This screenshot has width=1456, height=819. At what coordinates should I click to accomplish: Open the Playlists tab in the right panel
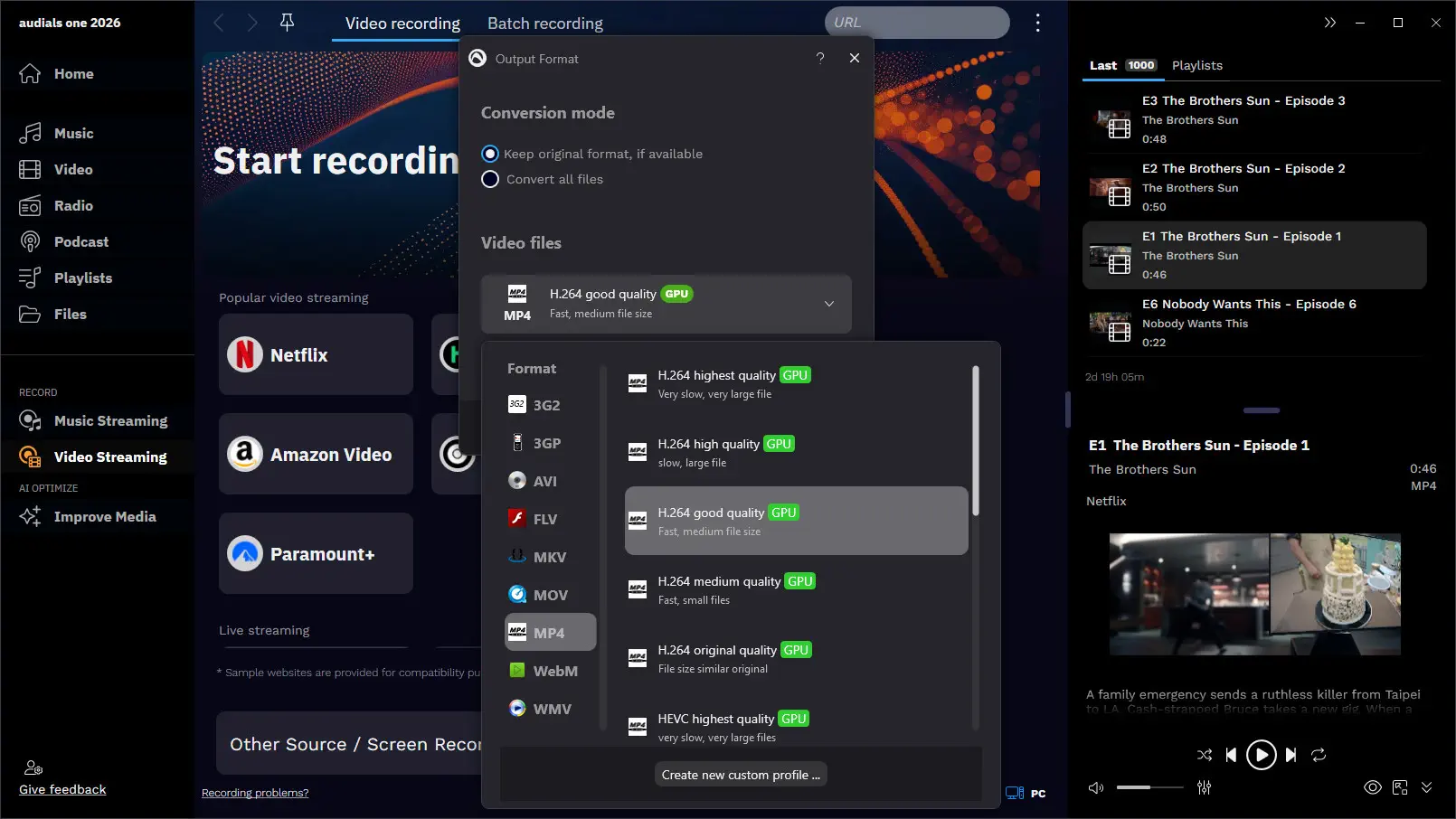pyautogui.click(x=1196, y=65)
